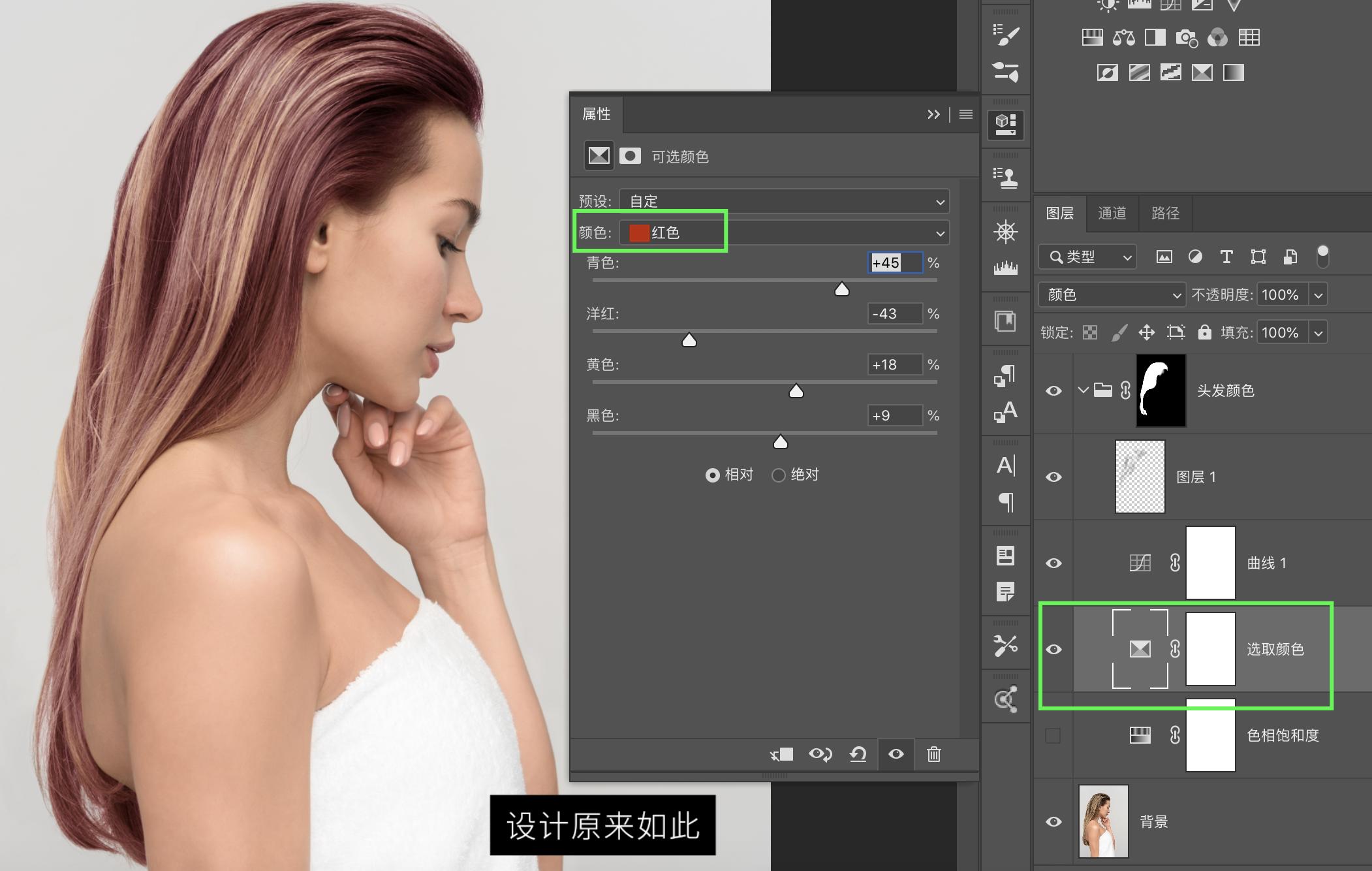Viewport: 1372px width, 871px height.
Task: Click the lock all padlock icon
Action: pos(1204,332)
